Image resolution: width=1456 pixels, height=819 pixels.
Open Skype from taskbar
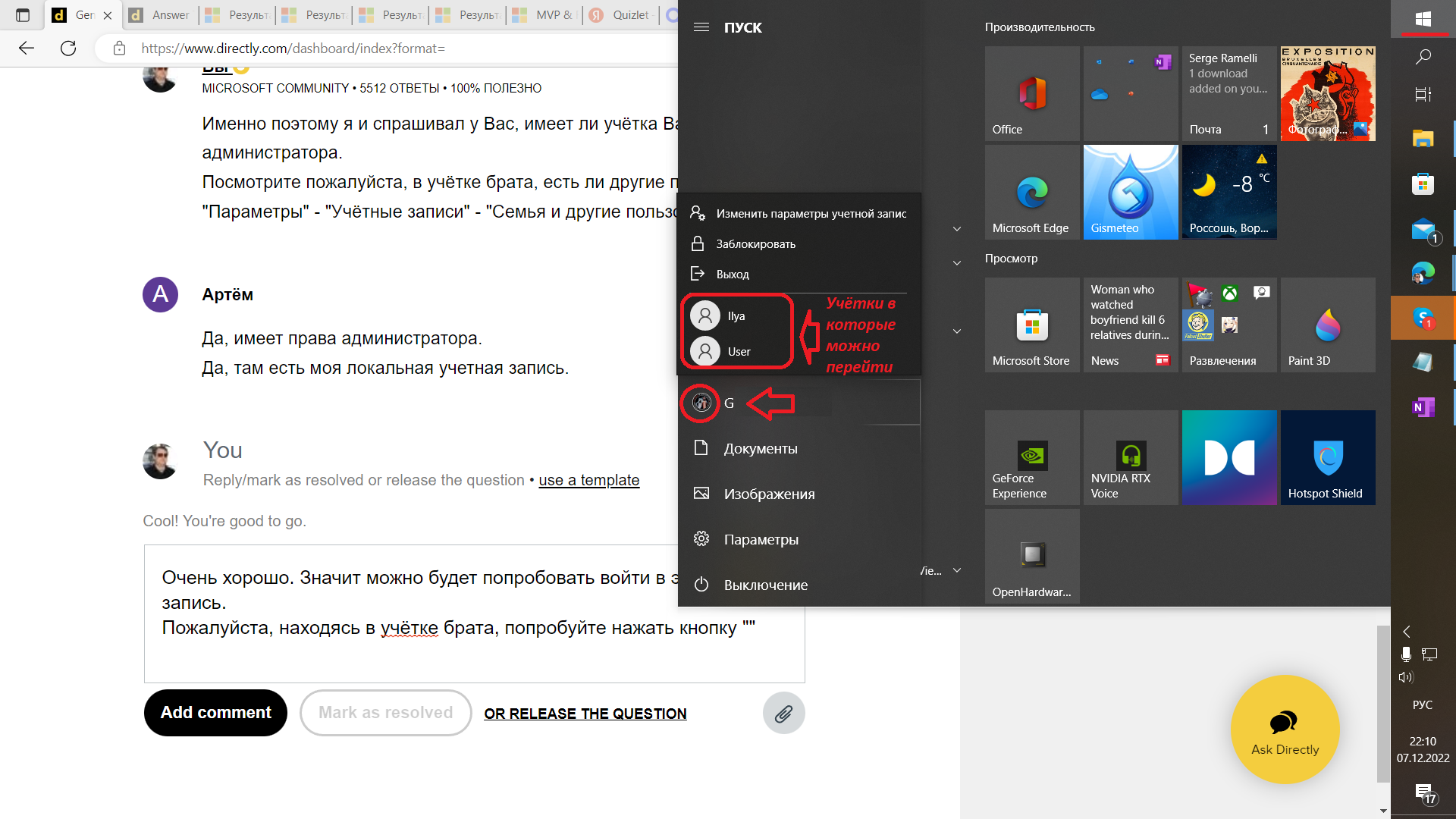pyautogui.click(x=1423, y=318)
